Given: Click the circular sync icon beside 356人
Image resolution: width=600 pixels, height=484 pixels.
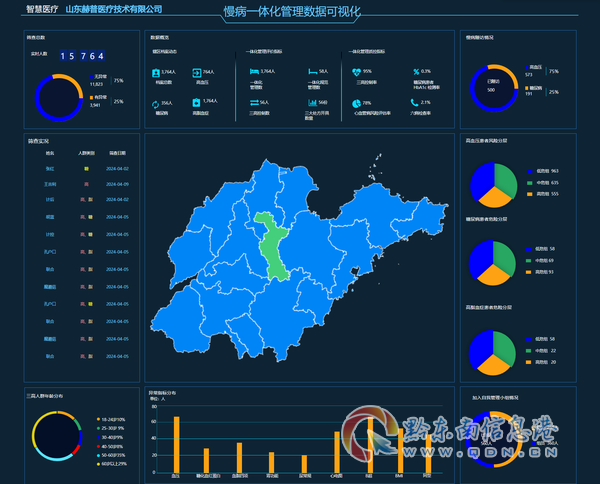Looking at the screenshot, I should pos(155,104).
